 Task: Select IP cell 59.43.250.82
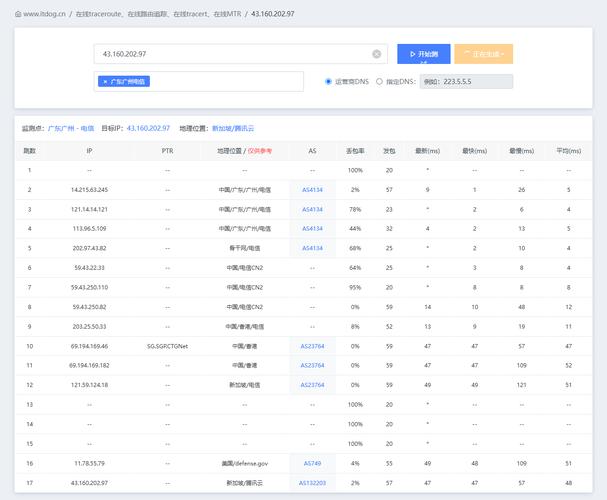point(89,307)
